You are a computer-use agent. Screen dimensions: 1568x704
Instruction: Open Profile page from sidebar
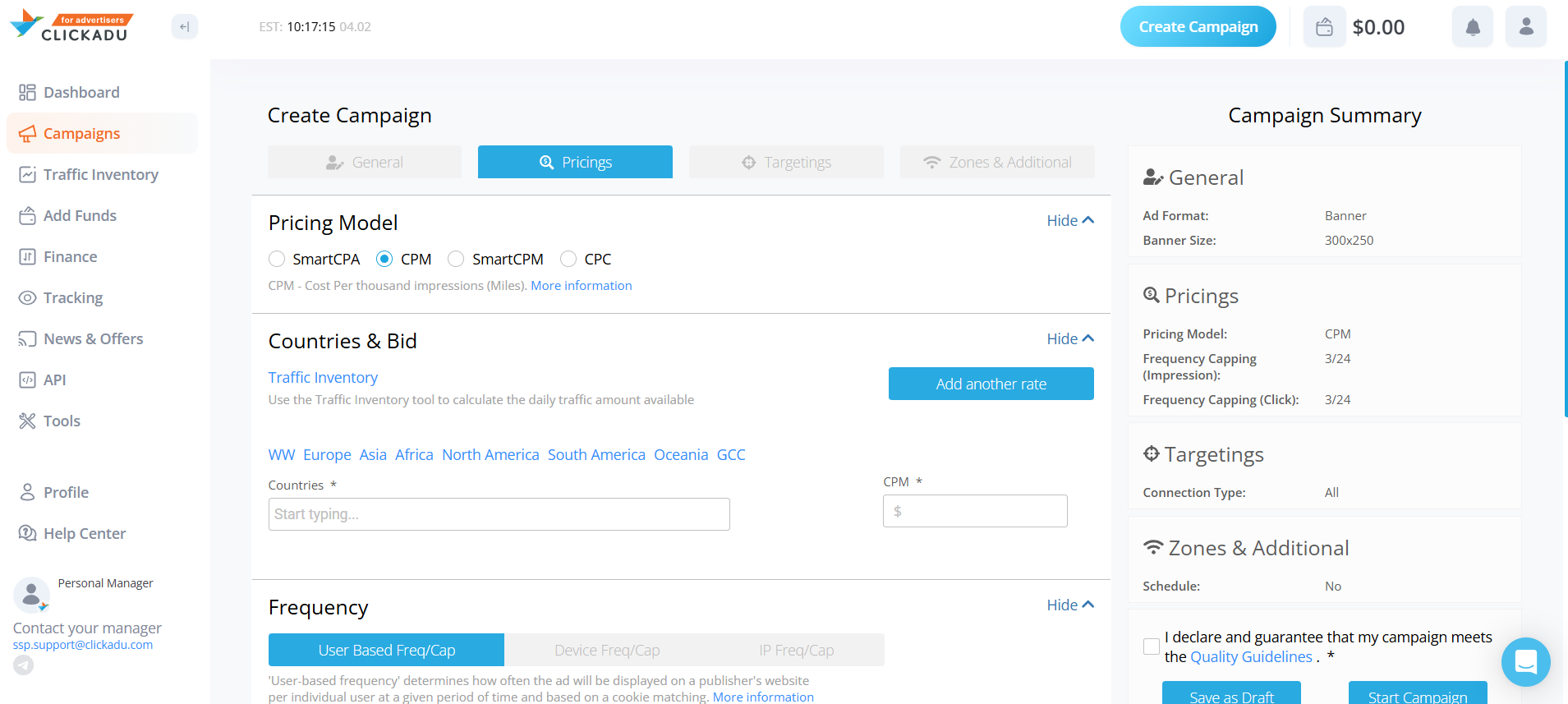click(x=66, y=492)
